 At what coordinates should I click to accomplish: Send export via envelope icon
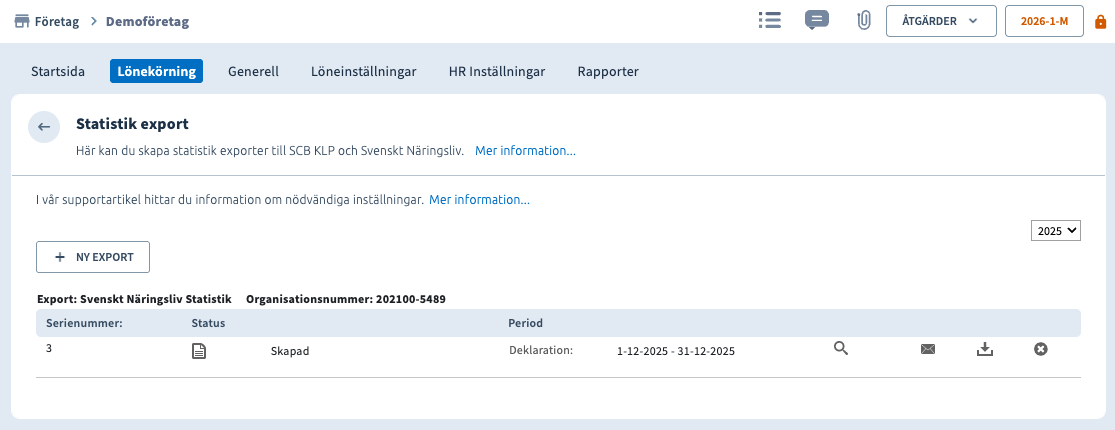(x=928, y=349)
